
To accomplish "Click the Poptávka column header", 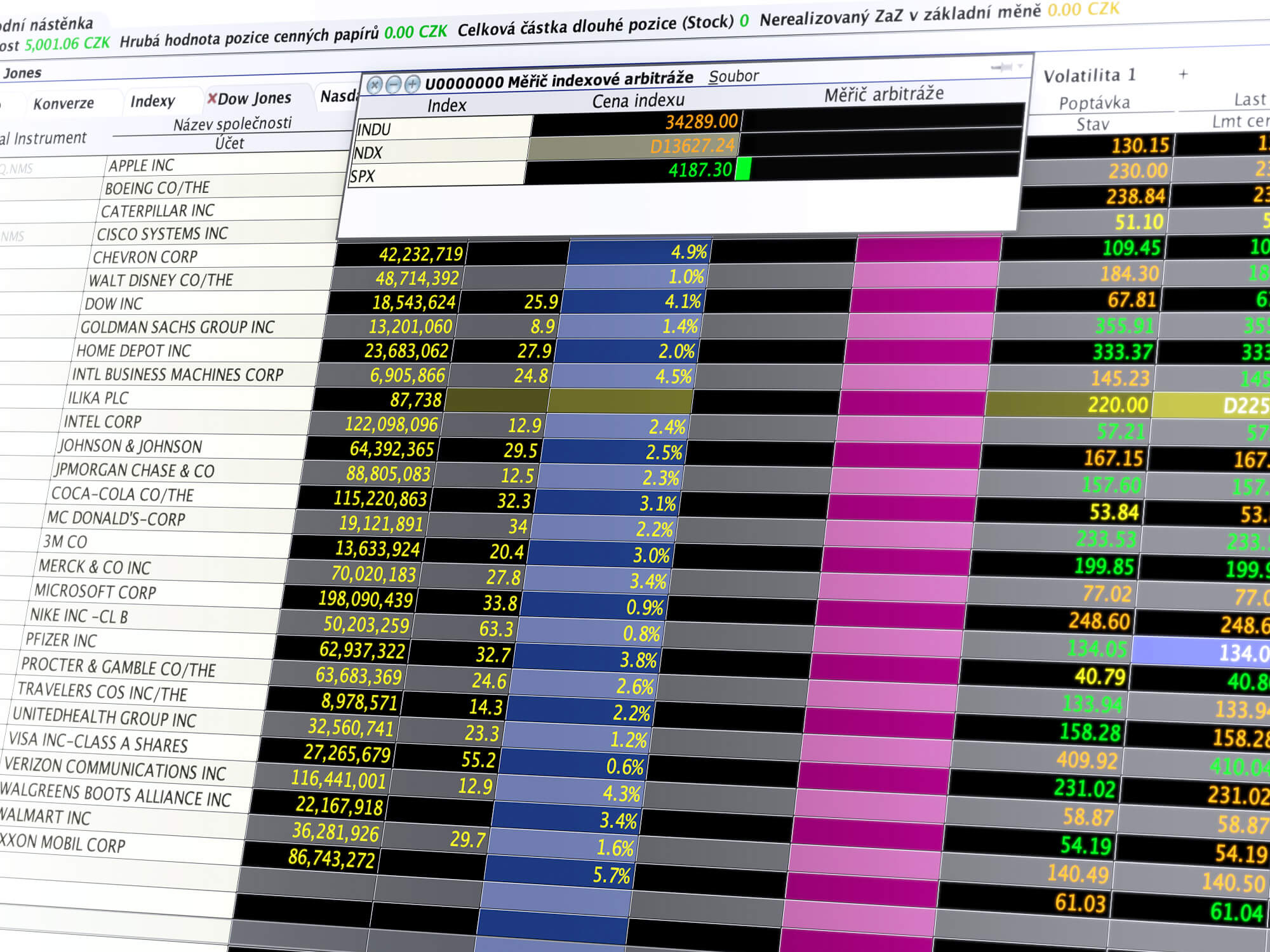I will tap(1094, 103).
